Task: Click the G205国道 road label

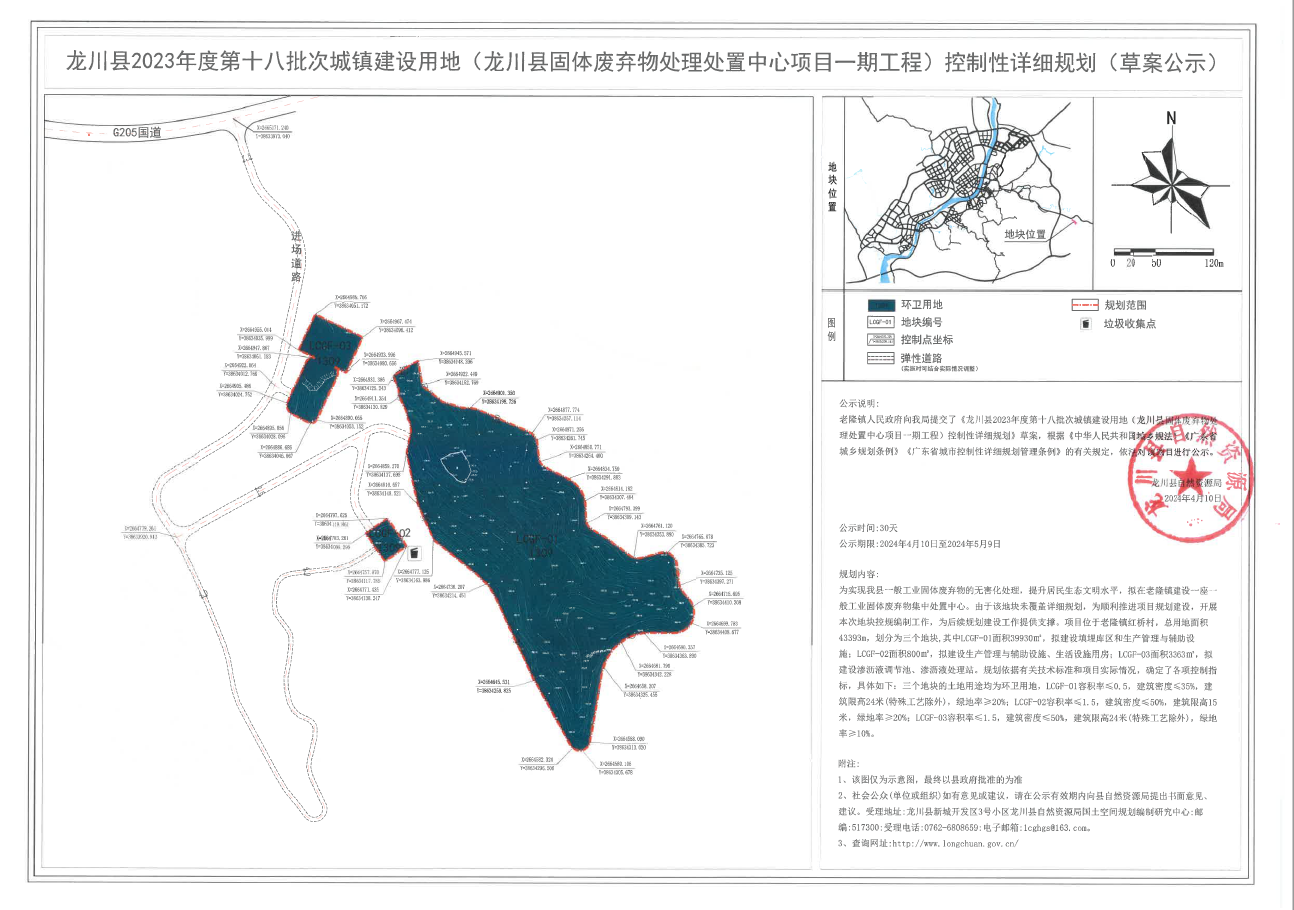Action: (x=136, y=131)
